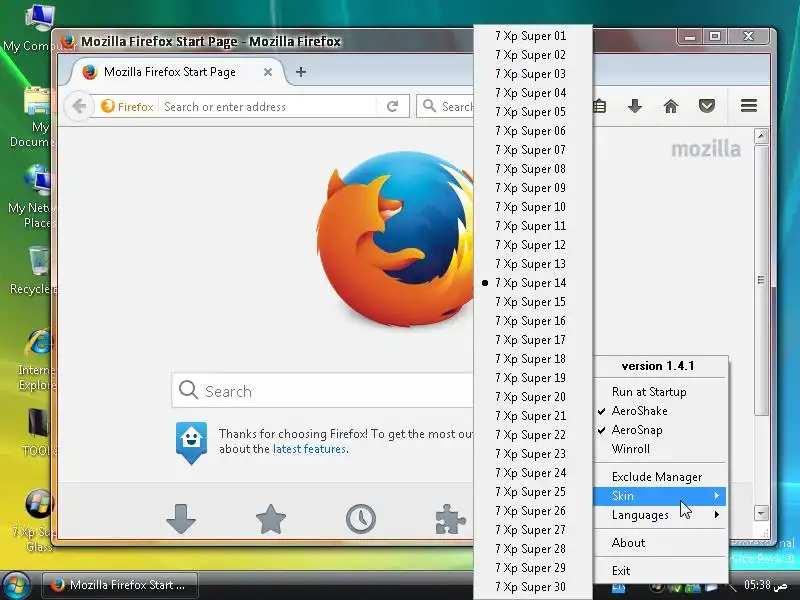Click the magnifier in the toolbar search box
Viewport: 800px width, 600px height.
(430, 106)
